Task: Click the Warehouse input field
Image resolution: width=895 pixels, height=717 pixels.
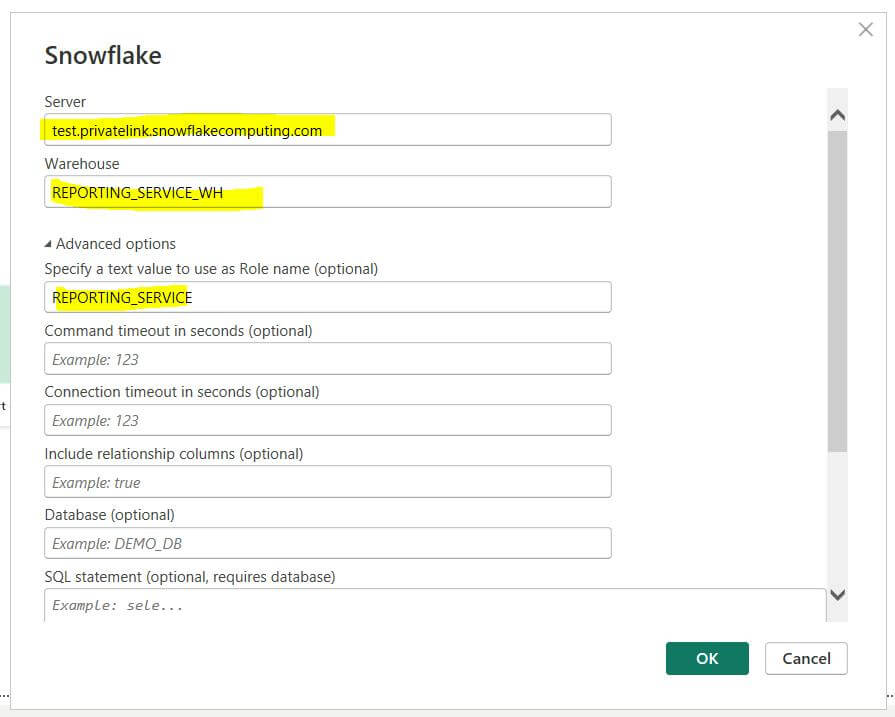Action: [x=328, y=192]
